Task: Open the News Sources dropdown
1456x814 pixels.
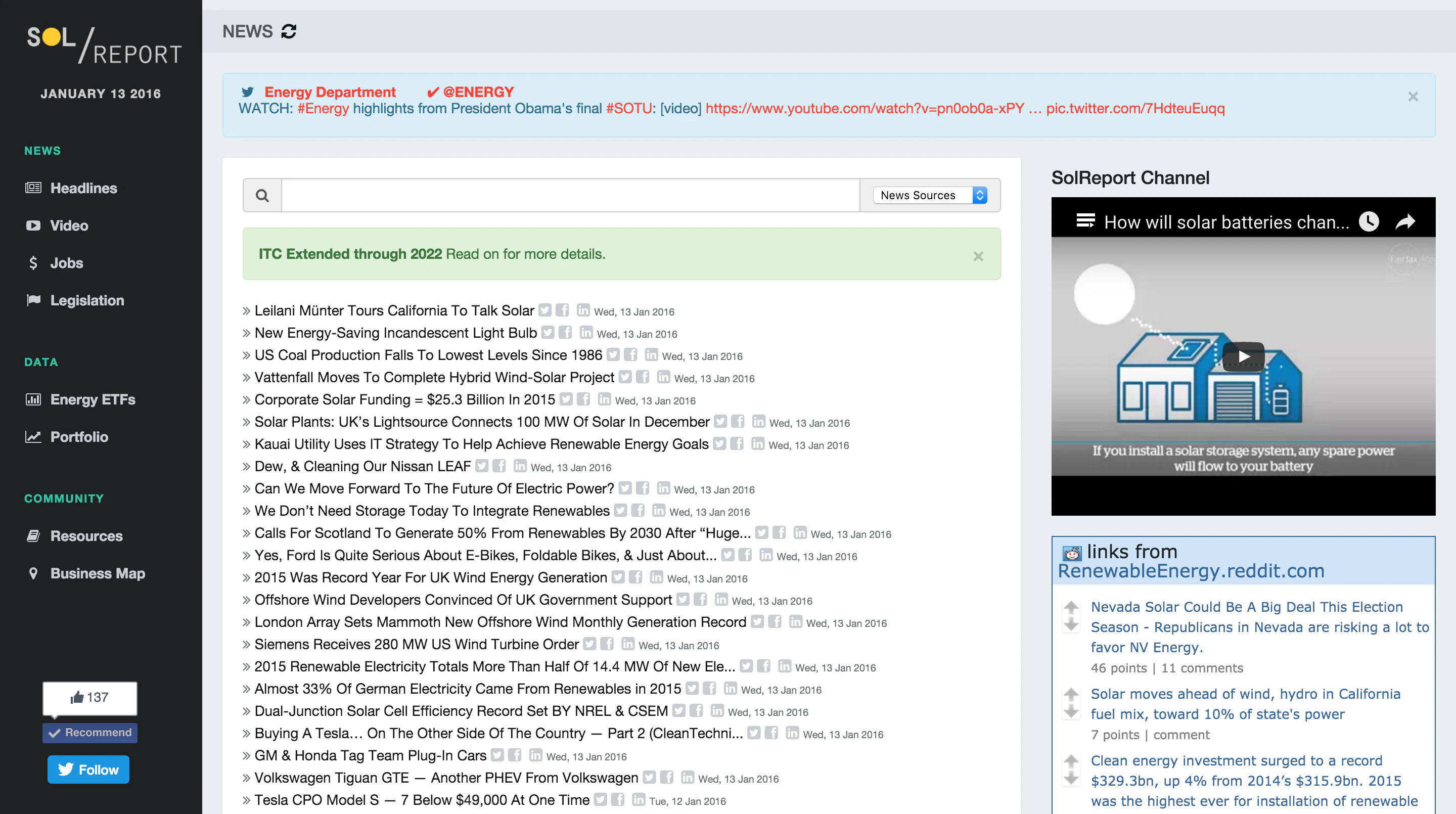Action: click(x=930, y=196)
